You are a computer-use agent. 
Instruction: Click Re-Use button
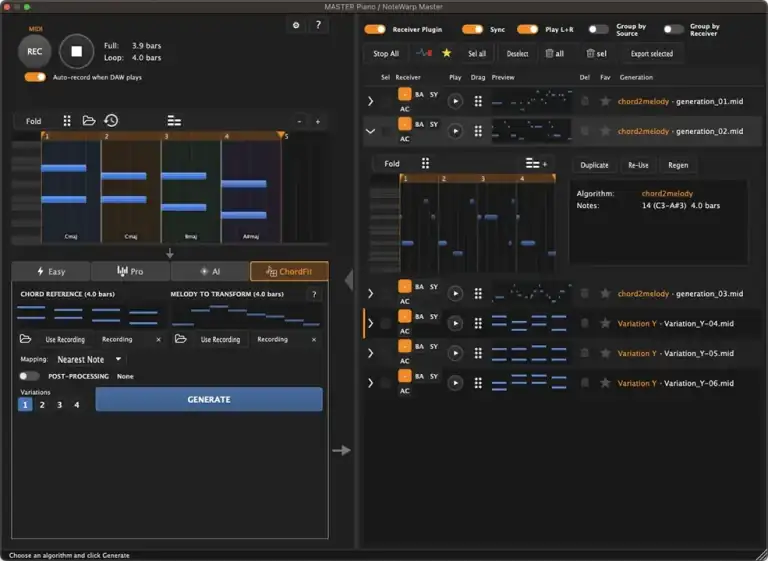point(638,165)
